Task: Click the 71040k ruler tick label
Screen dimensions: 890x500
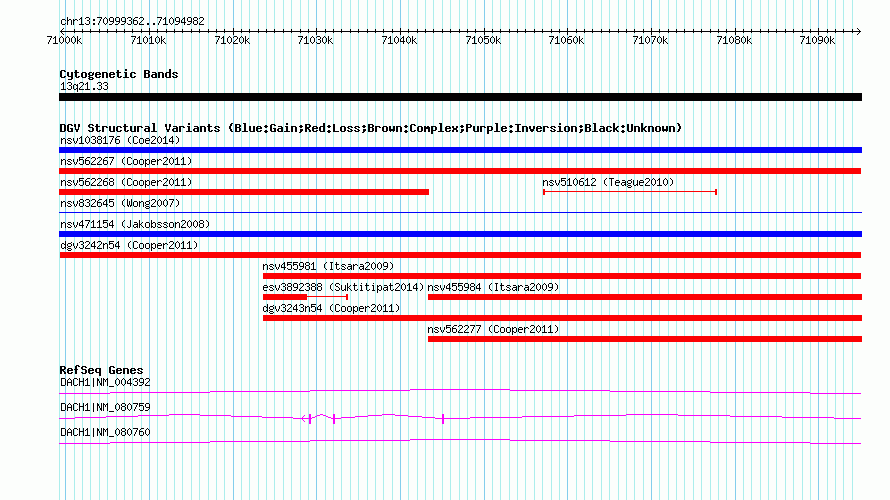Action: (400, 40)
